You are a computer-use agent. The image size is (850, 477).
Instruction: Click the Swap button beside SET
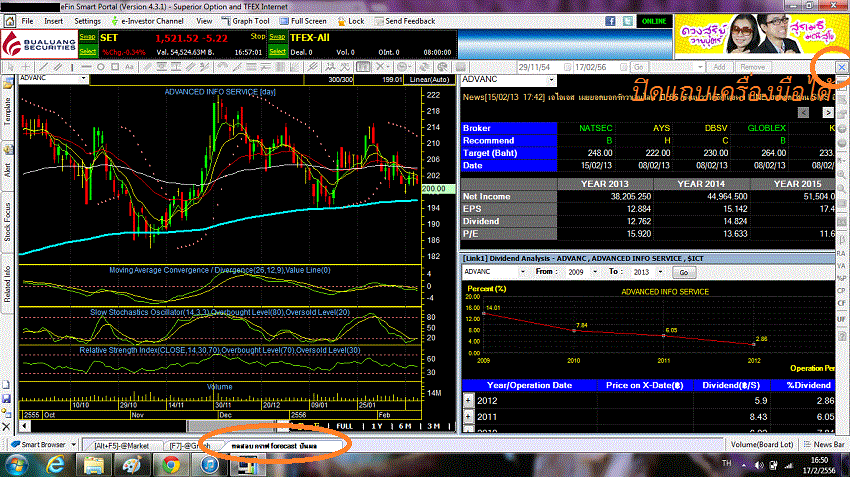click(x=87, y=37)
